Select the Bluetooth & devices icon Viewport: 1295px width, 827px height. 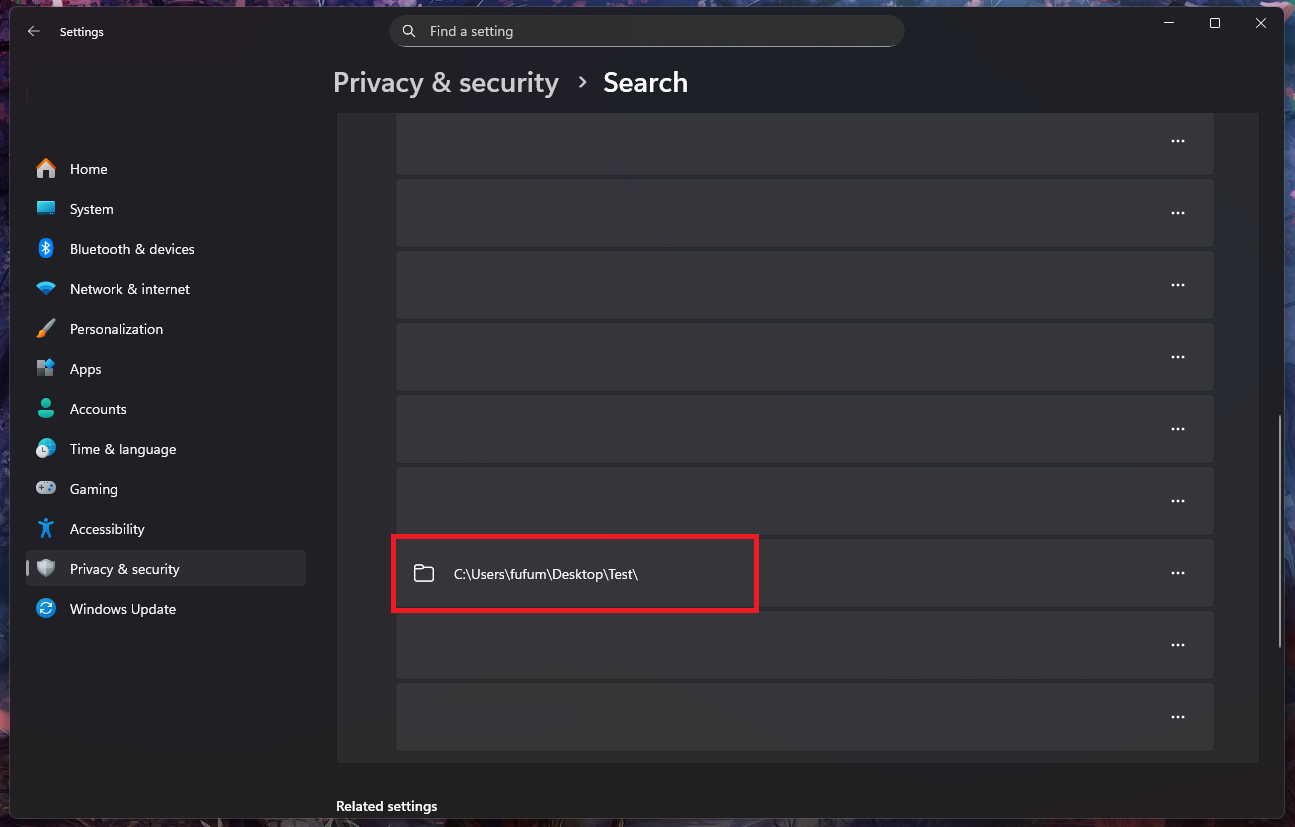coord(46,249)
